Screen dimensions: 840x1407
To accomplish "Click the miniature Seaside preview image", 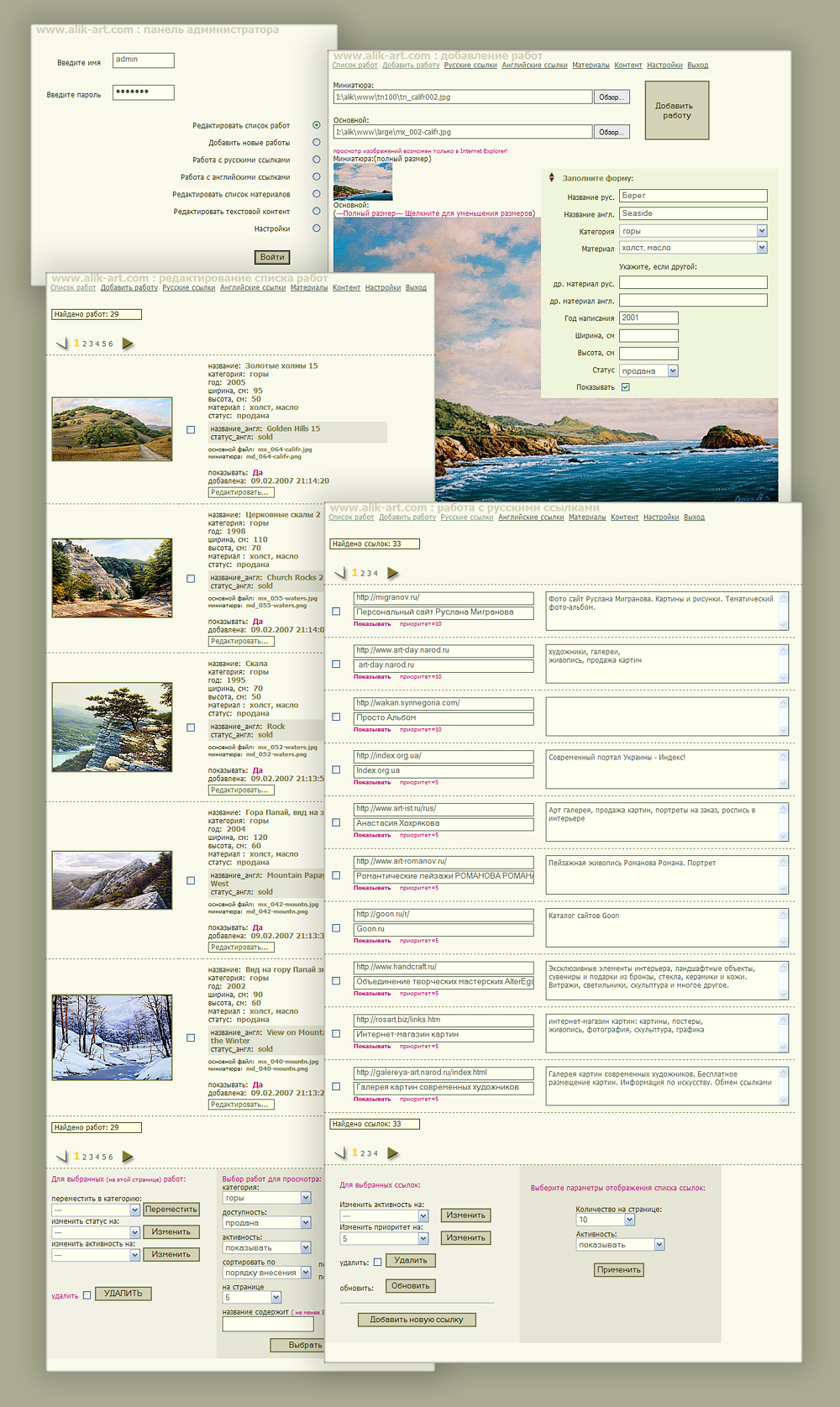I will tap(363, 181).
